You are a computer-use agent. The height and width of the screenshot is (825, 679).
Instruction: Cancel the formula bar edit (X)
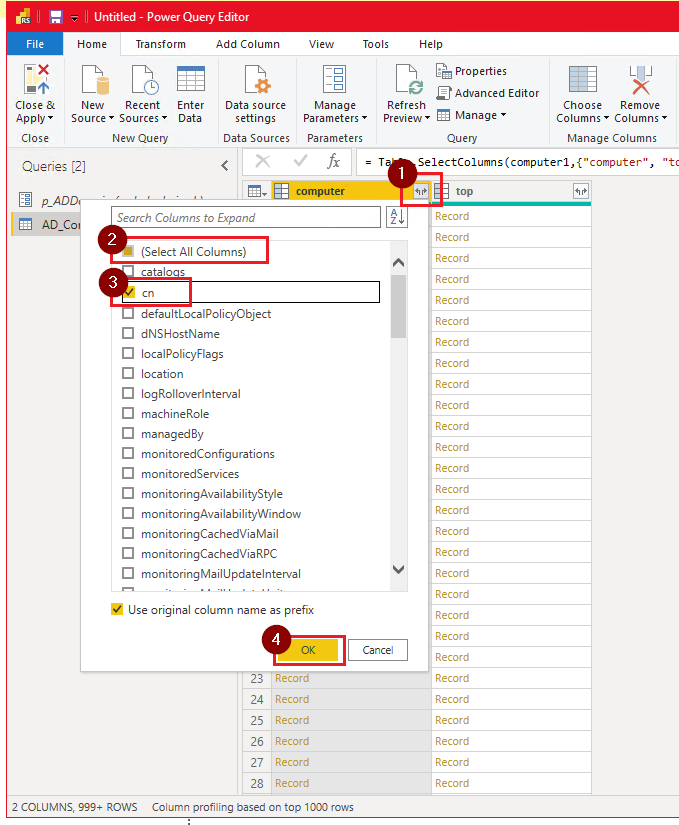[x=262, y=161]
